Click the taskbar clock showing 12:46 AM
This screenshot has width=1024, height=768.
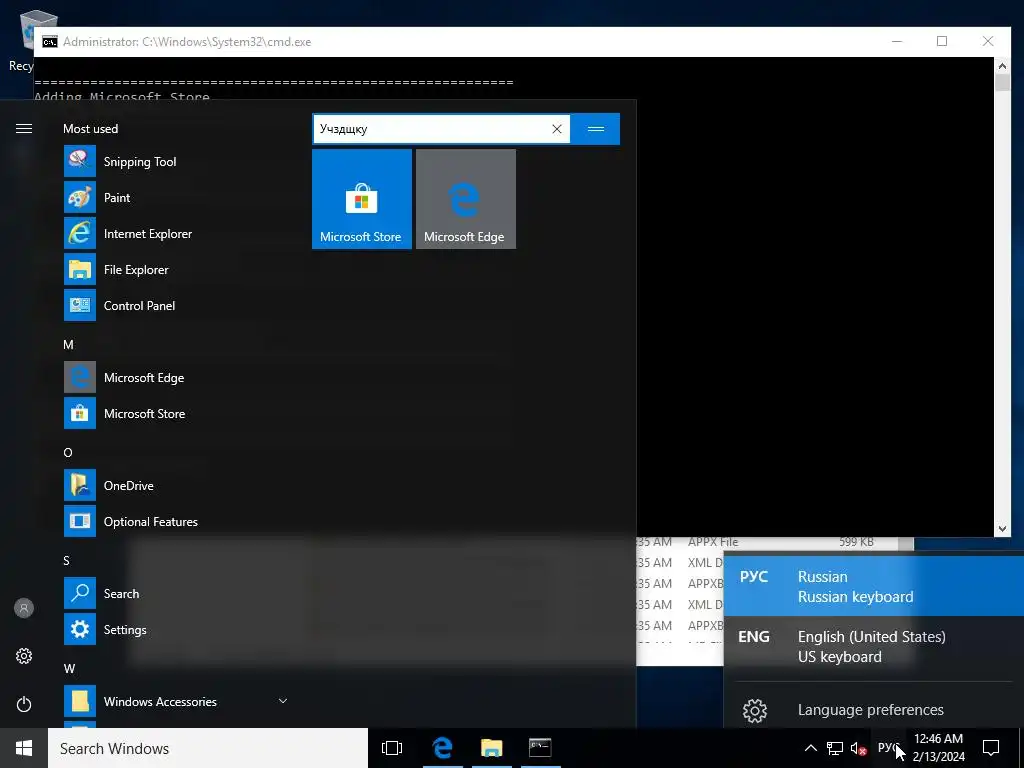pos(938,748)
